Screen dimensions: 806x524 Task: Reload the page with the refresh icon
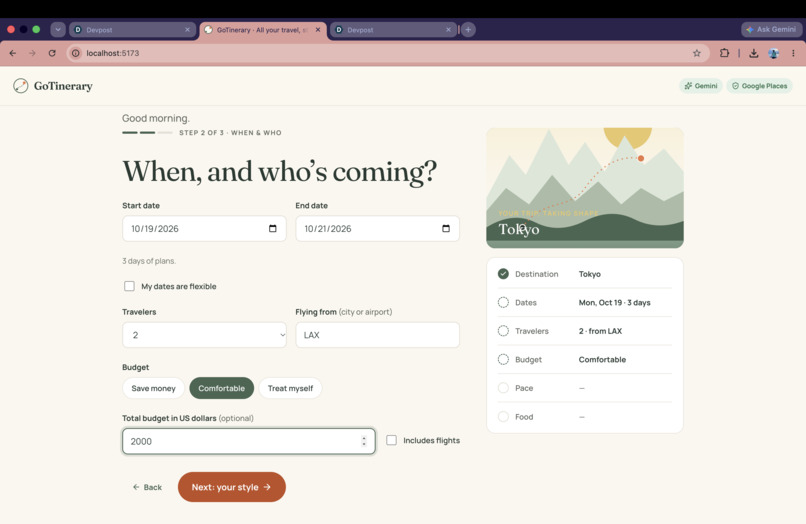pos(52,53)
